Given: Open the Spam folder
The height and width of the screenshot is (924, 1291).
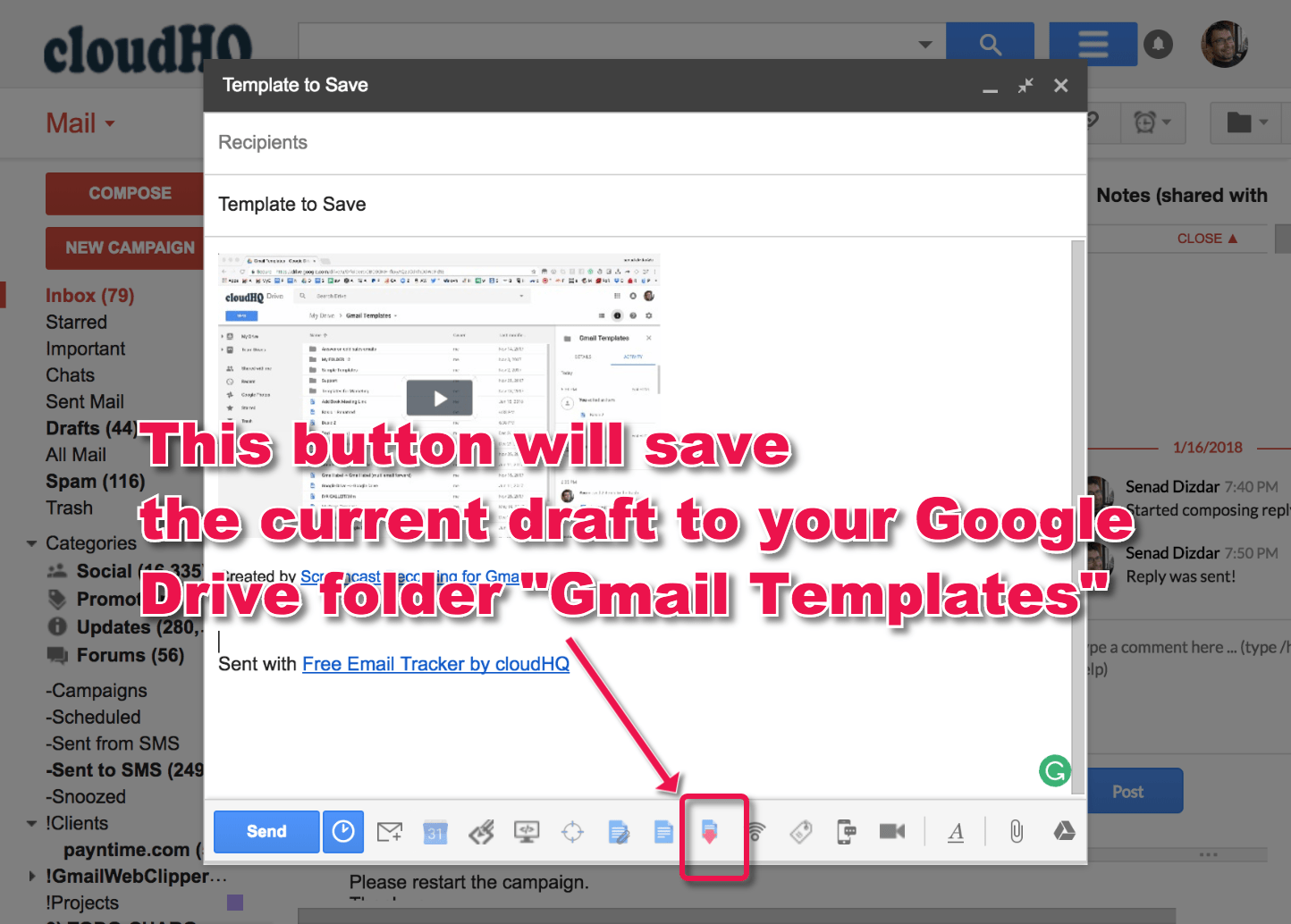Looking at the screenshot, I should pyautogui.click(x=95, y=481).
